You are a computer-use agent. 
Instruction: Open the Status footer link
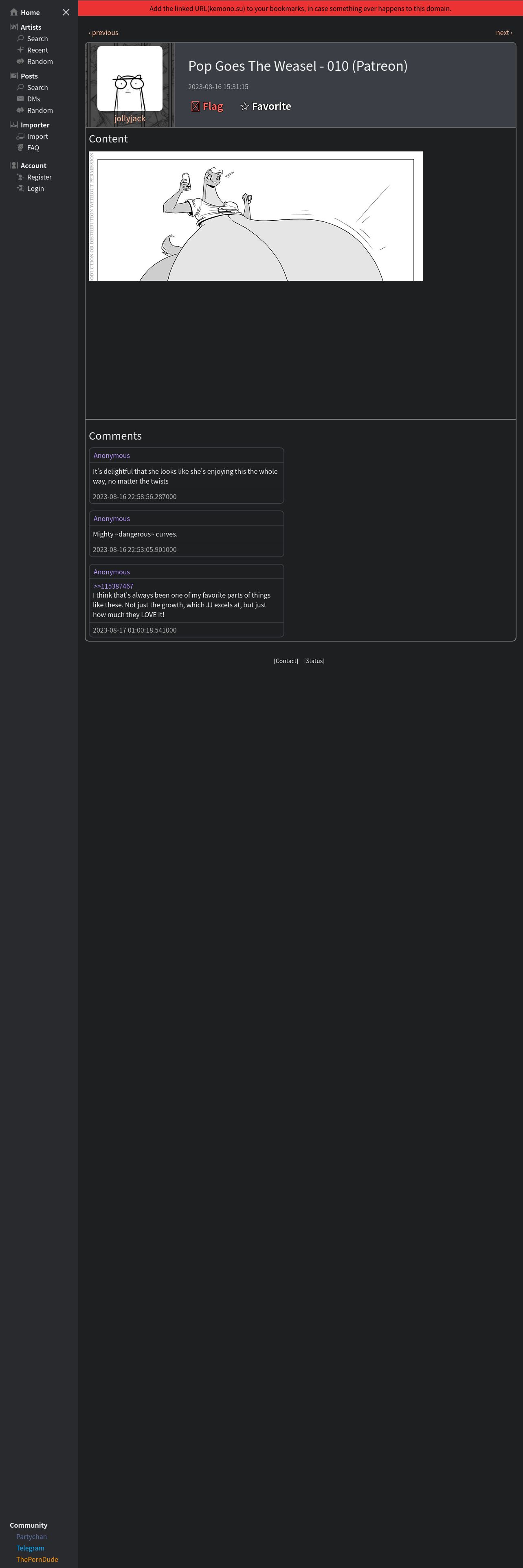pyautogui.click(x=314, y=661)
